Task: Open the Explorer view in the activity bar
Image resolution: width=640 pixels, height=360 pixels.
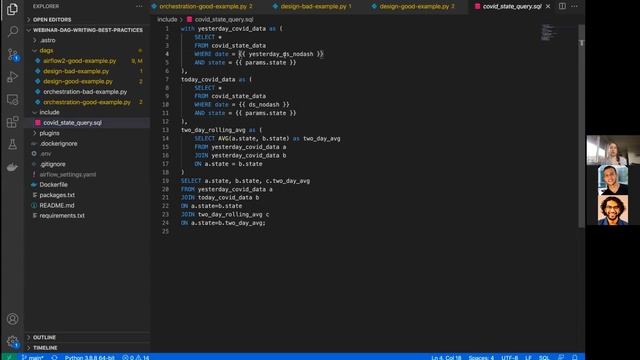Action: [x=12, y=9]
